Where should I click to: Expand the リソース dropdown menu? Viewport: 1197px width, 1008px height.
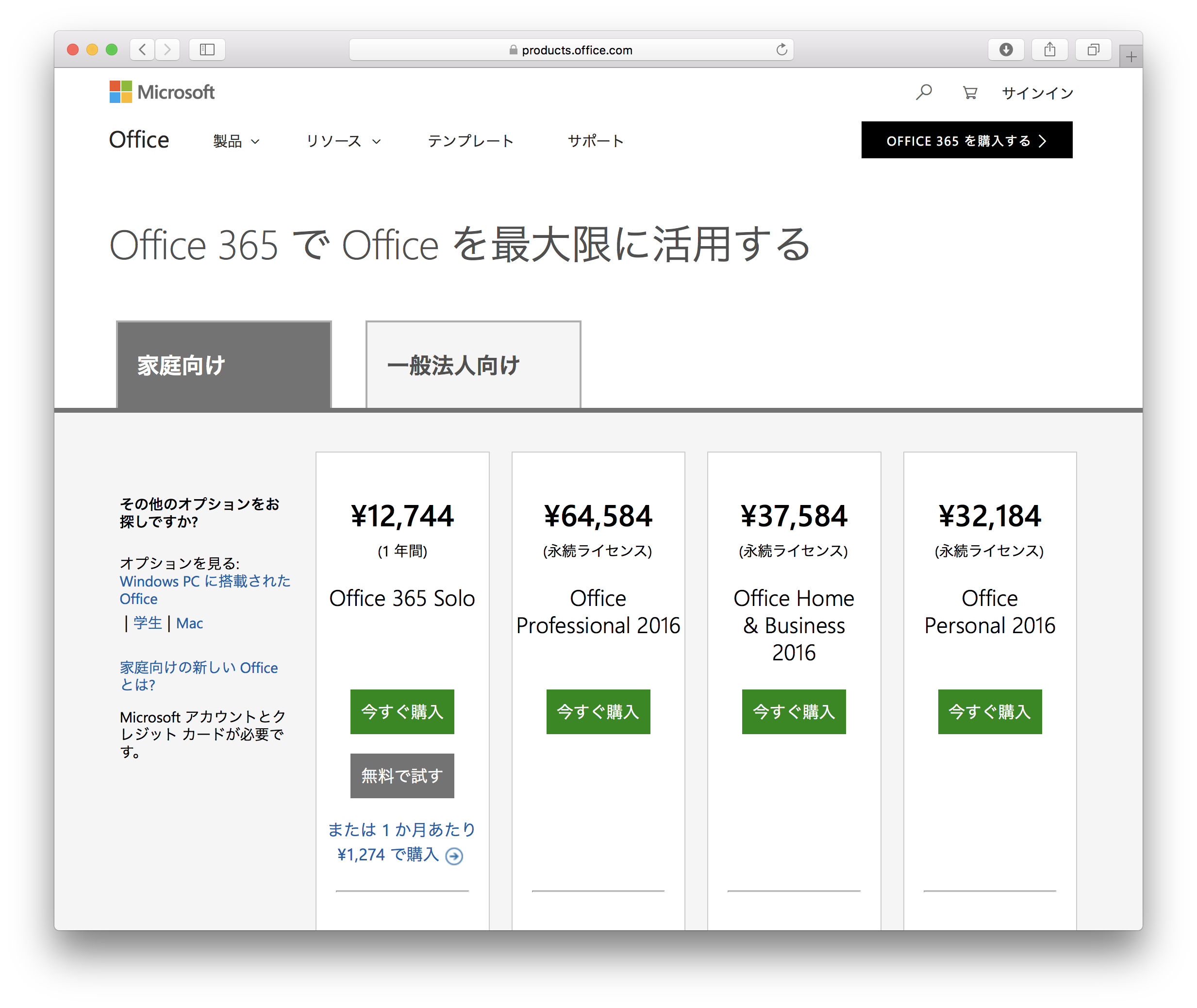click(x=343, y=141)
